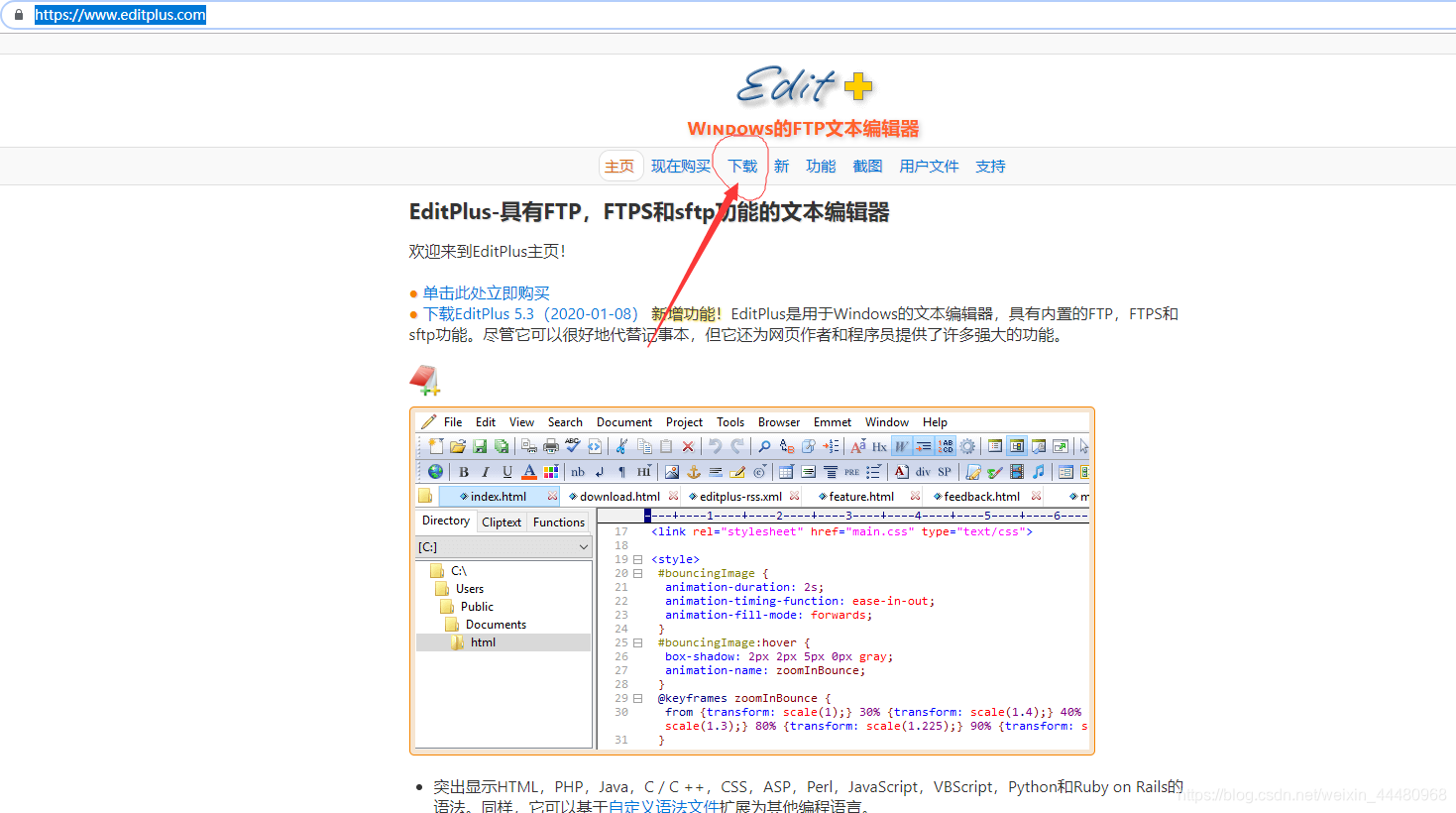Screen dimensions: 1456x813
Task: Click the Save All icon
Action: (502, 446)
